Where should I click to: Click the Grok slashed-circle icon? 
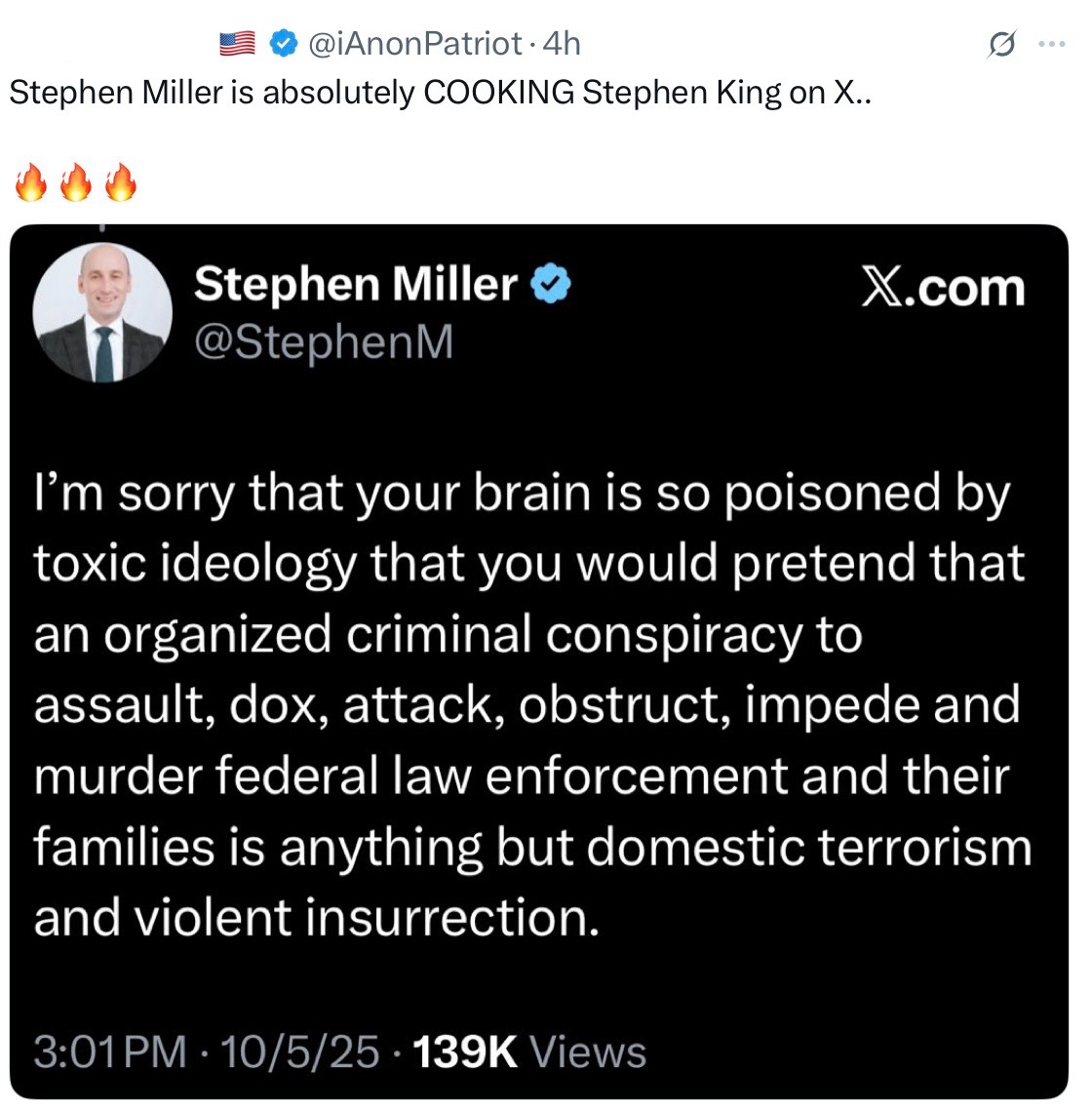pos(1001,45)
